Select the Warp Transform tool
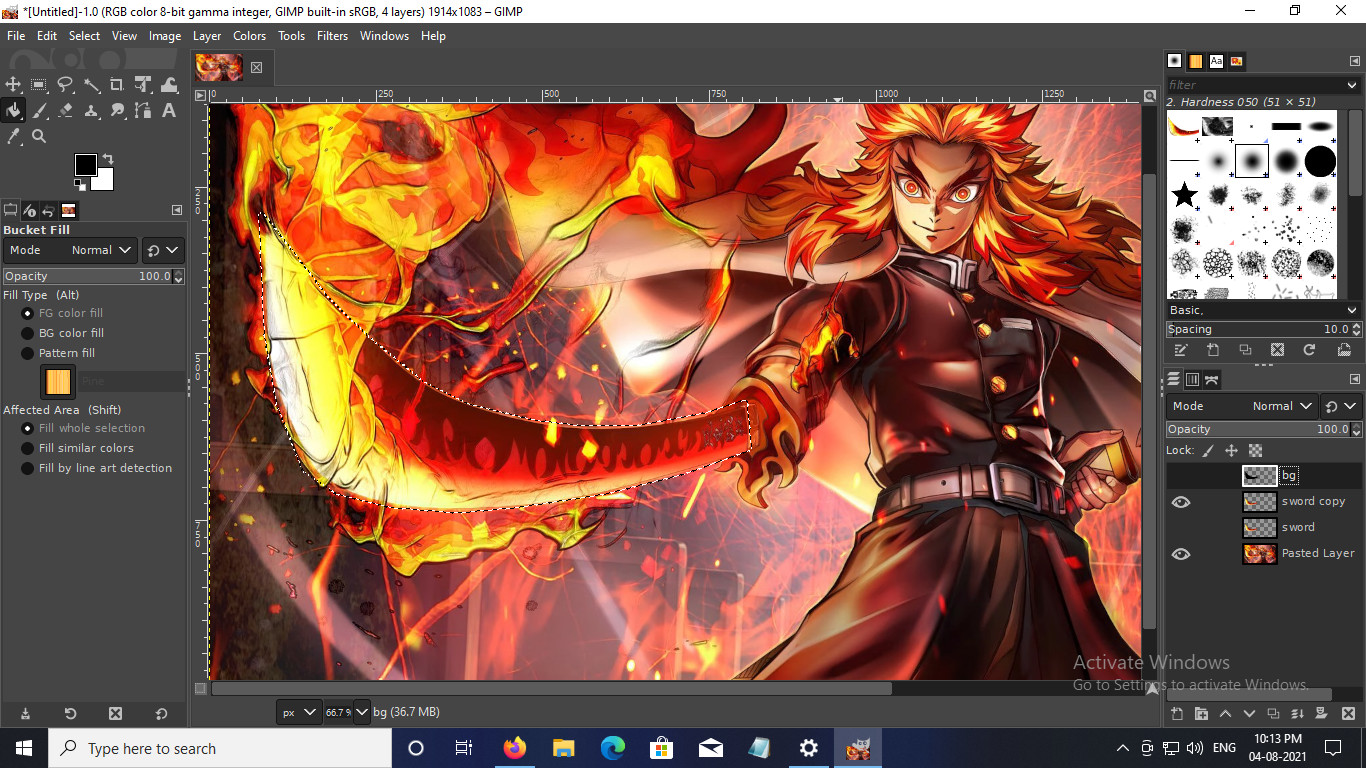The height and width of the screenshot is (768, 1366). pyautogui.click(x=169, y=85)
